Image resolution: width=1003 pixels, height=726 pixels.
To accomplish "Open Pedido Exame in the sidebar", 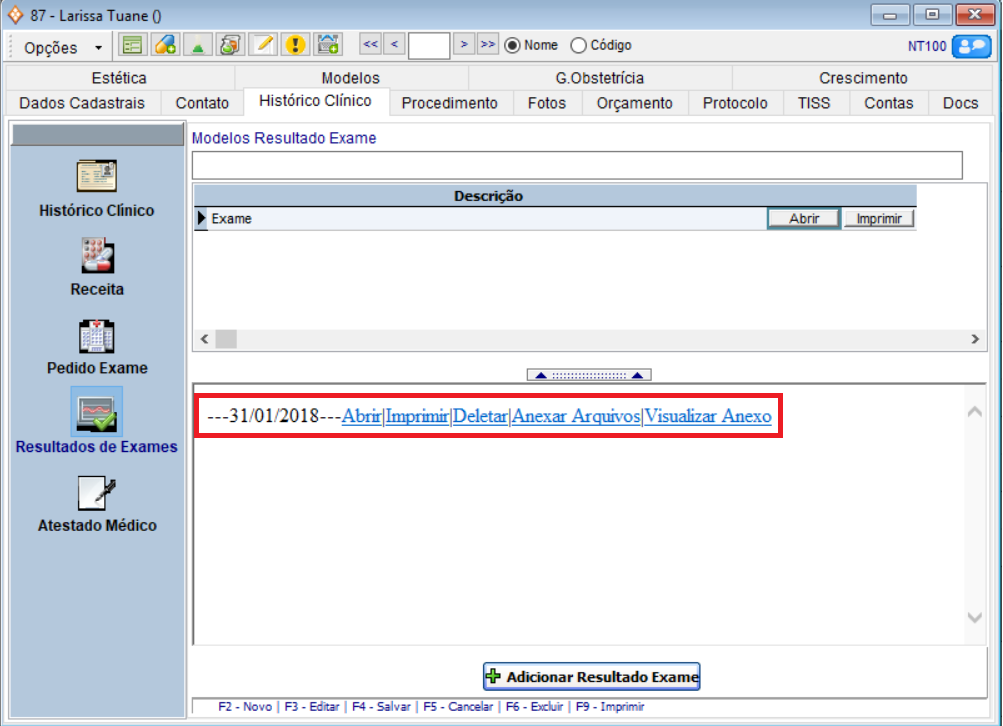I will [96, 335].
